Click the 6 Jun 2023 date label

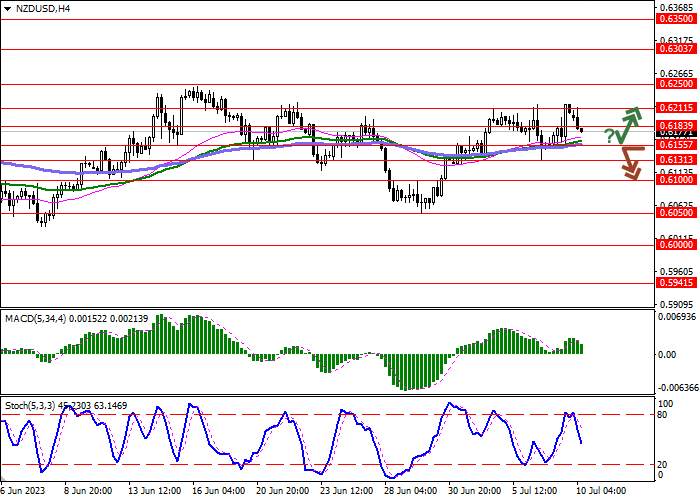23,491
